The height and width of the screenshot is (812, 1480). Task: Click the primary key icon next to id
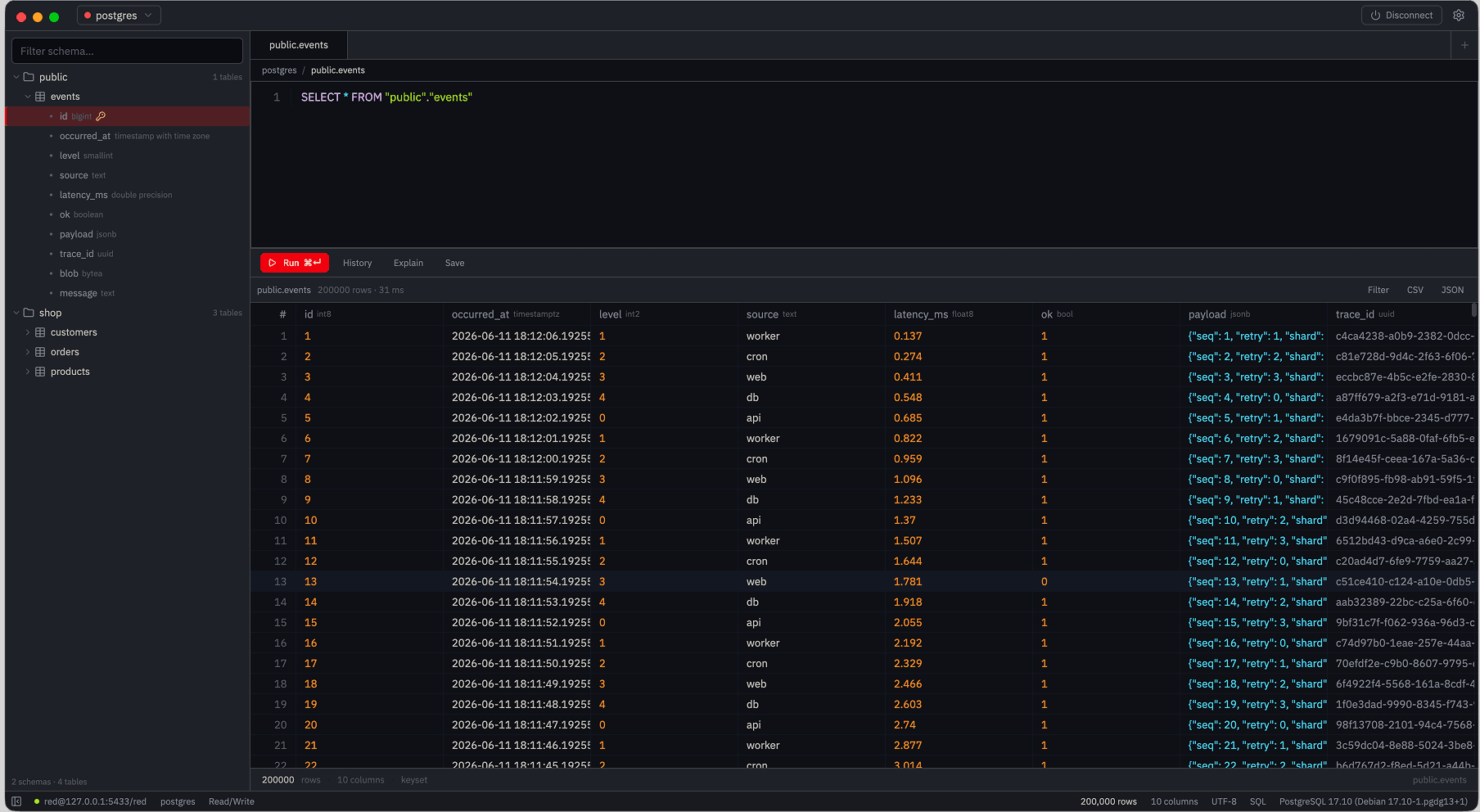[101, 116]
